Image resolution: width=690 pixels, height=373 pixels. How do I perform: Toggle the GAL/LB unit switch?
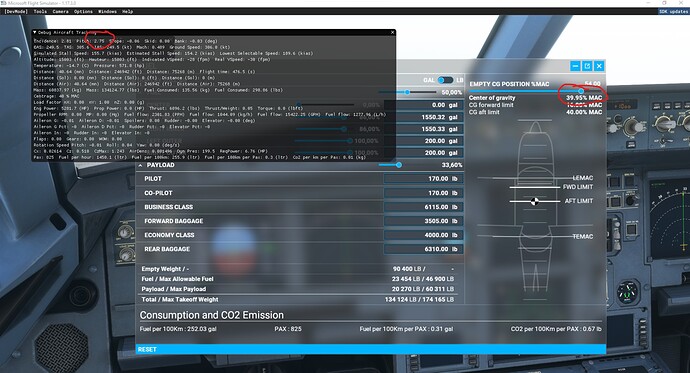click(445, 80)
